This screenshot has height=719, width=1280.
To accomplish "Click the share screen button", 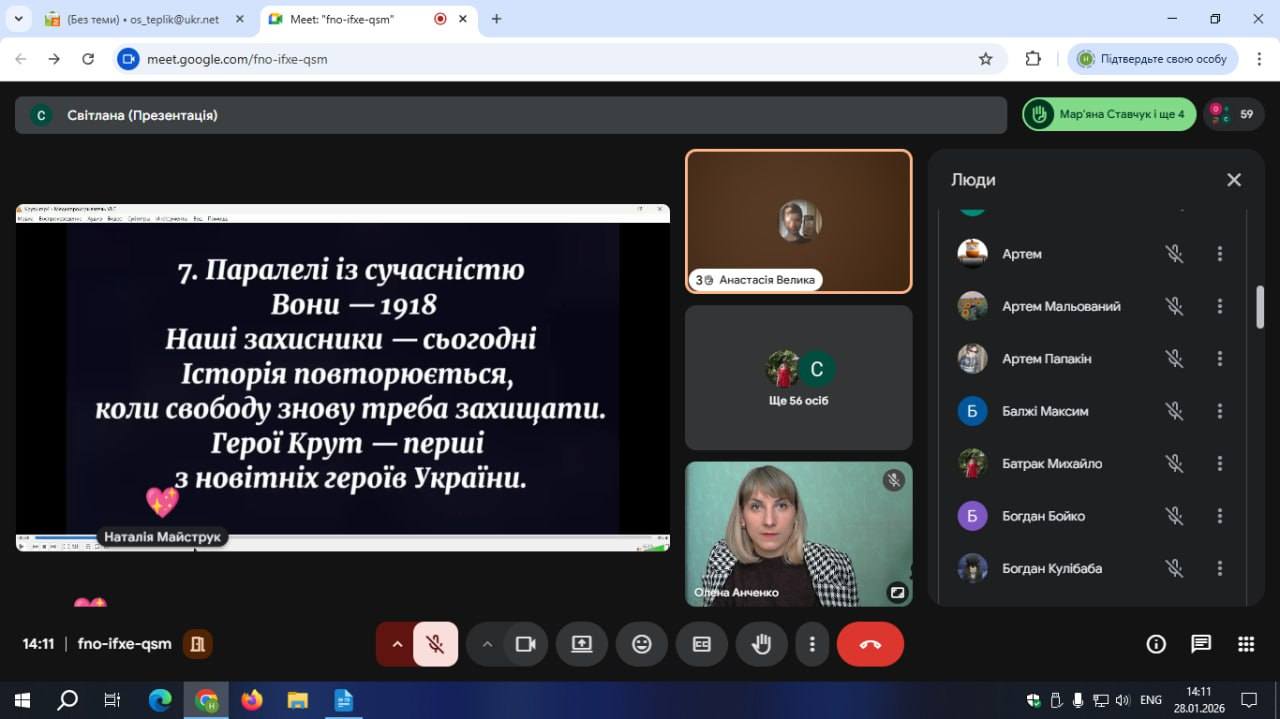I will 582,645.
